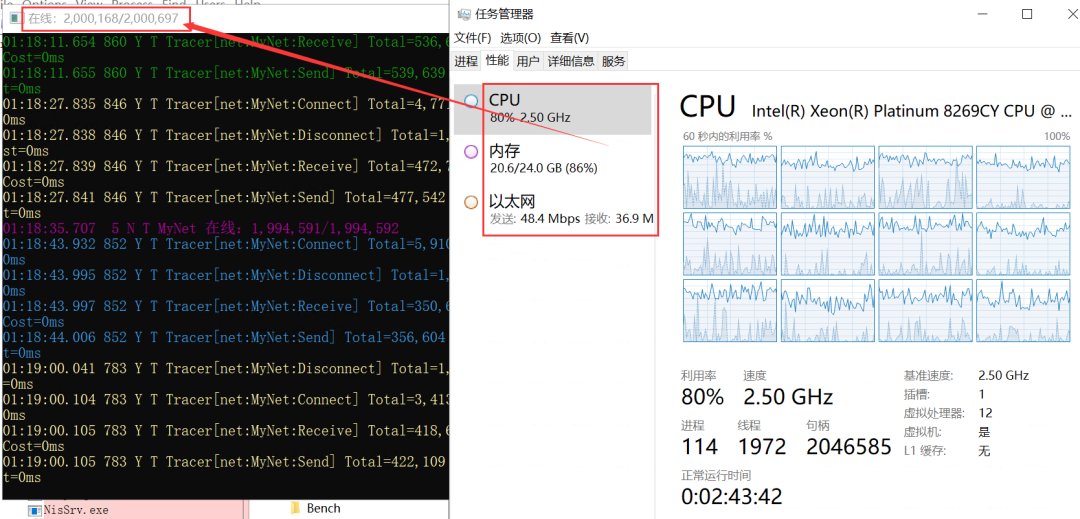Select the 以太网 item in performance sidebar
The image size is (1080, 519).
click(x=552, y=210)
